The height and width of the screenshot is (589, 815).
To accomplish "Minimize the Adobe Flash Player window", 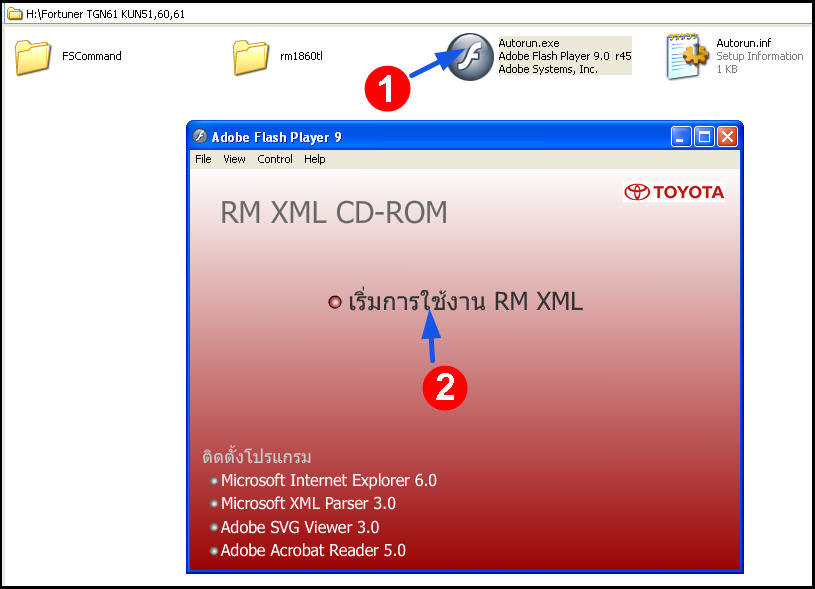I will [680, 137].
